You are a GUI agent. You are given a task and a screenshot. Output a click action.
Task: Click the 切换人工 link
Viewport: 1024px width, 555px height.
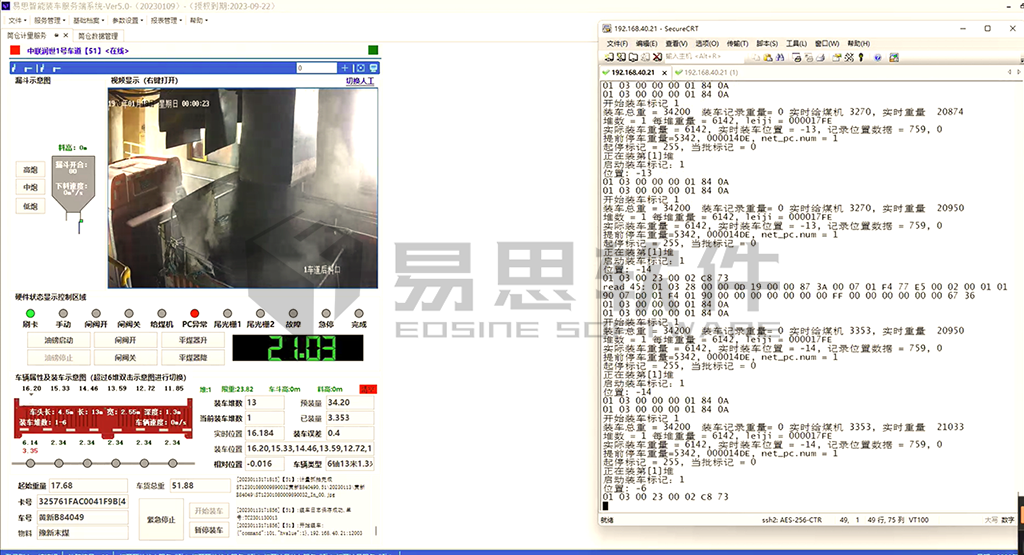tap(359, 81)
